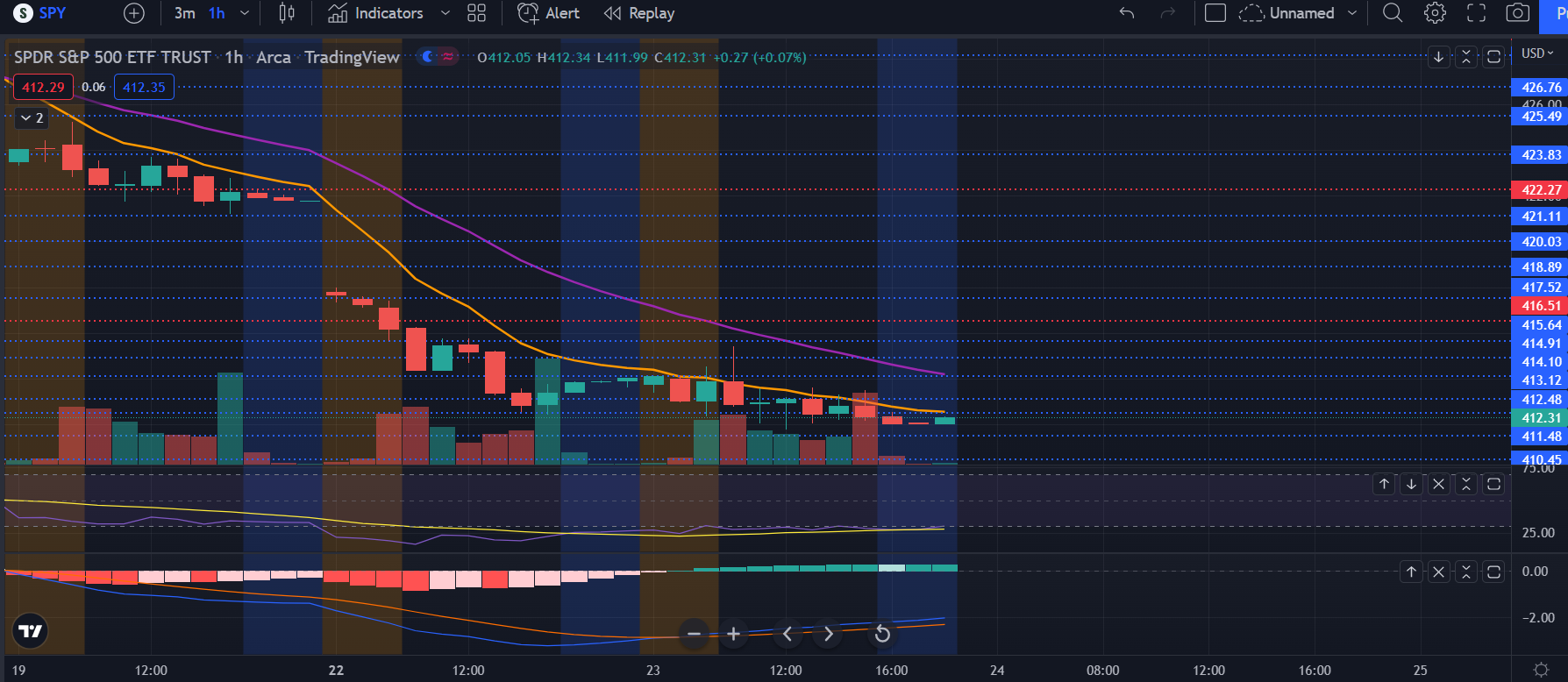Click the red sell price 412.29

pyautogui.click(x=43, y=87)
